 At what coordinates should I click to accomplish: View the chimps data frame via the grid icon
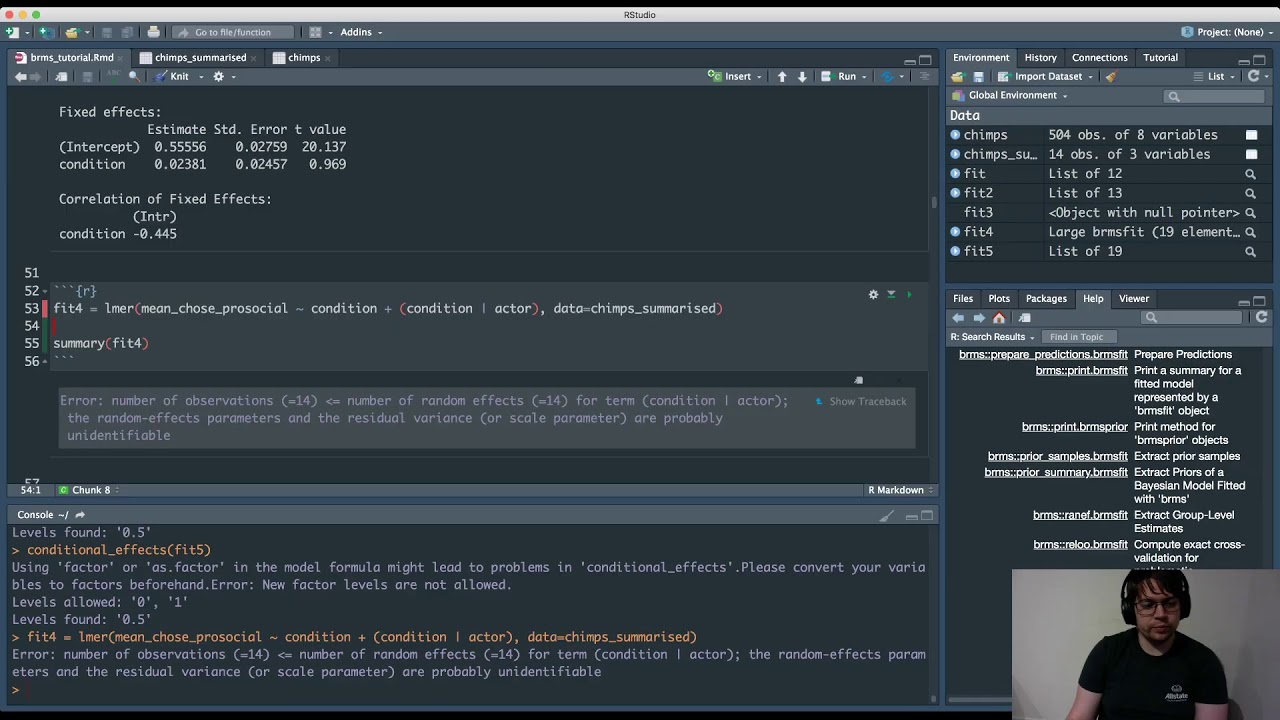[x=1251, y=135]
